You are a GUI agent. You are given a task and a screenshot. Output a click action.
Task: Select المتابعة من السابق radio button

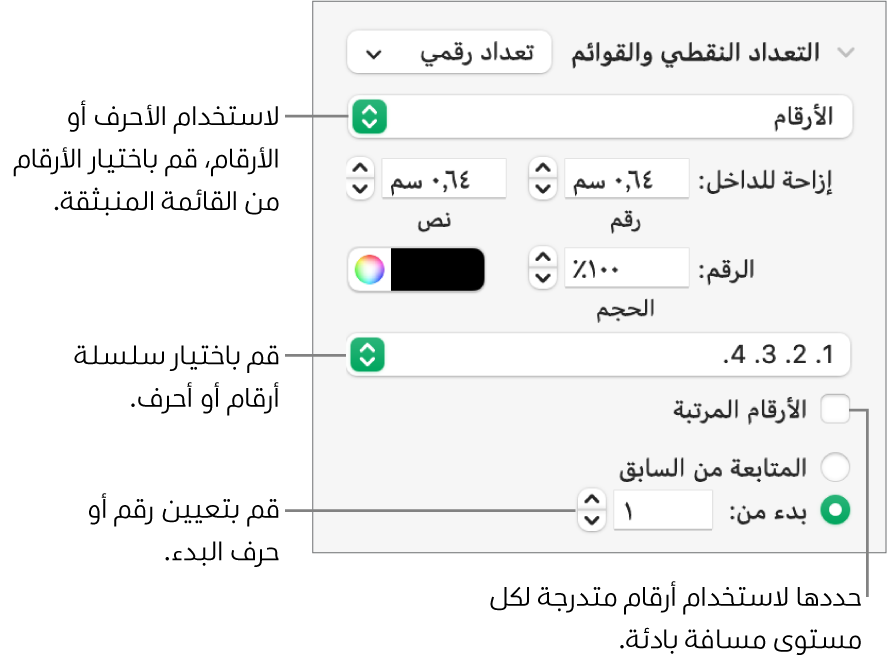tap(834, 468)
